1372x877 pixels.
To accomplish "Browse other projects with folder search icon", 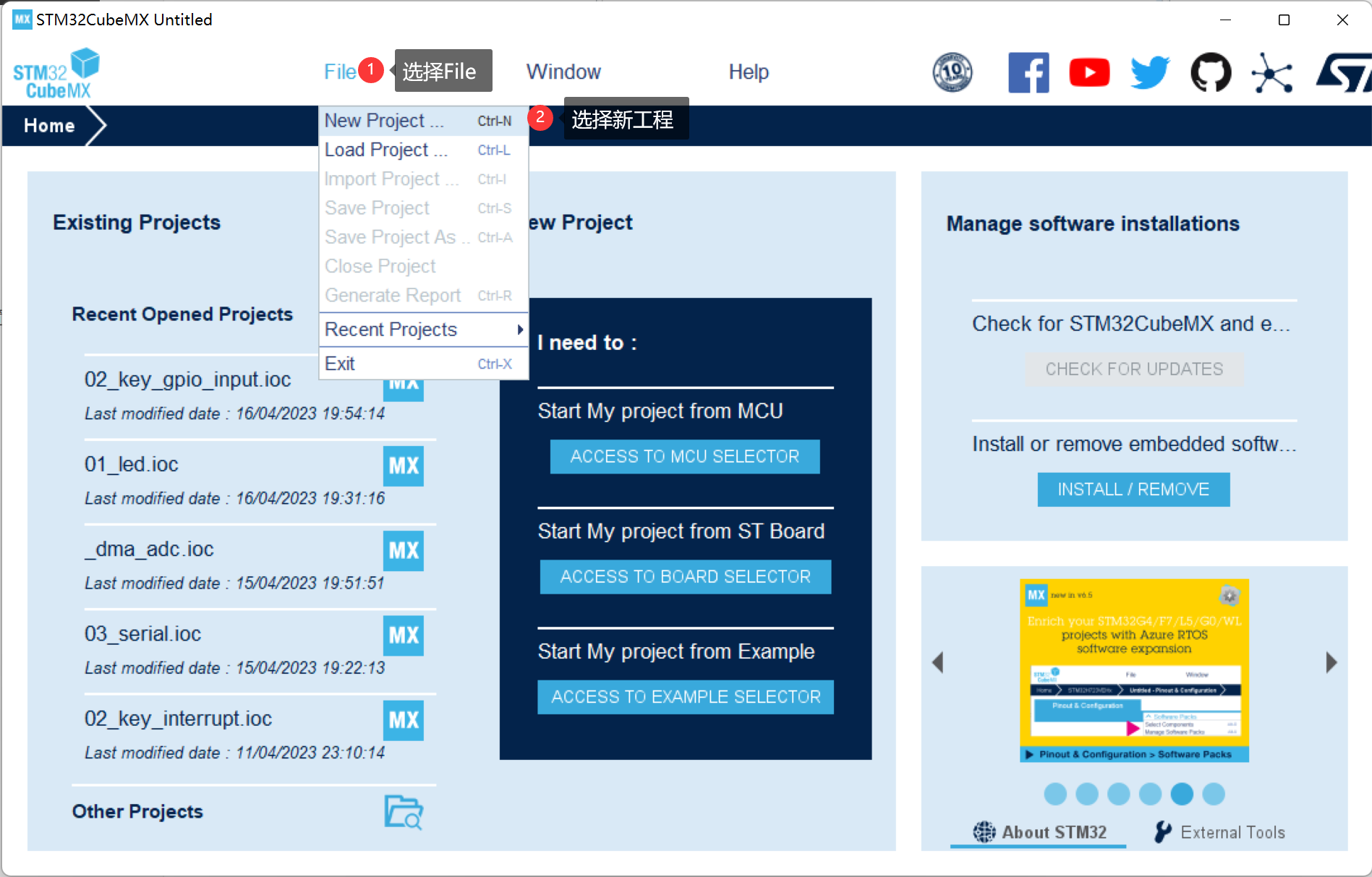I will (403, 812).
